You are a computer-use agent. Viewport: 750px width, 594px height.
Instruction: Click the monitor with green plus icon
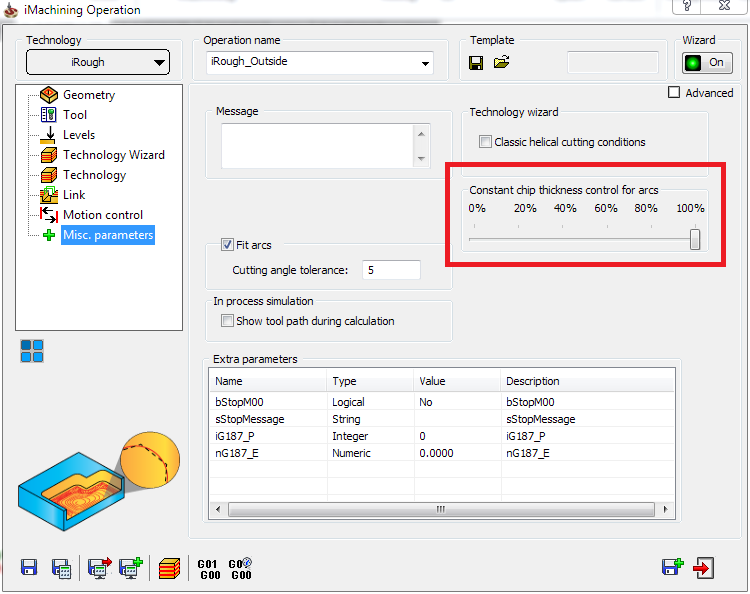point(131,568)
